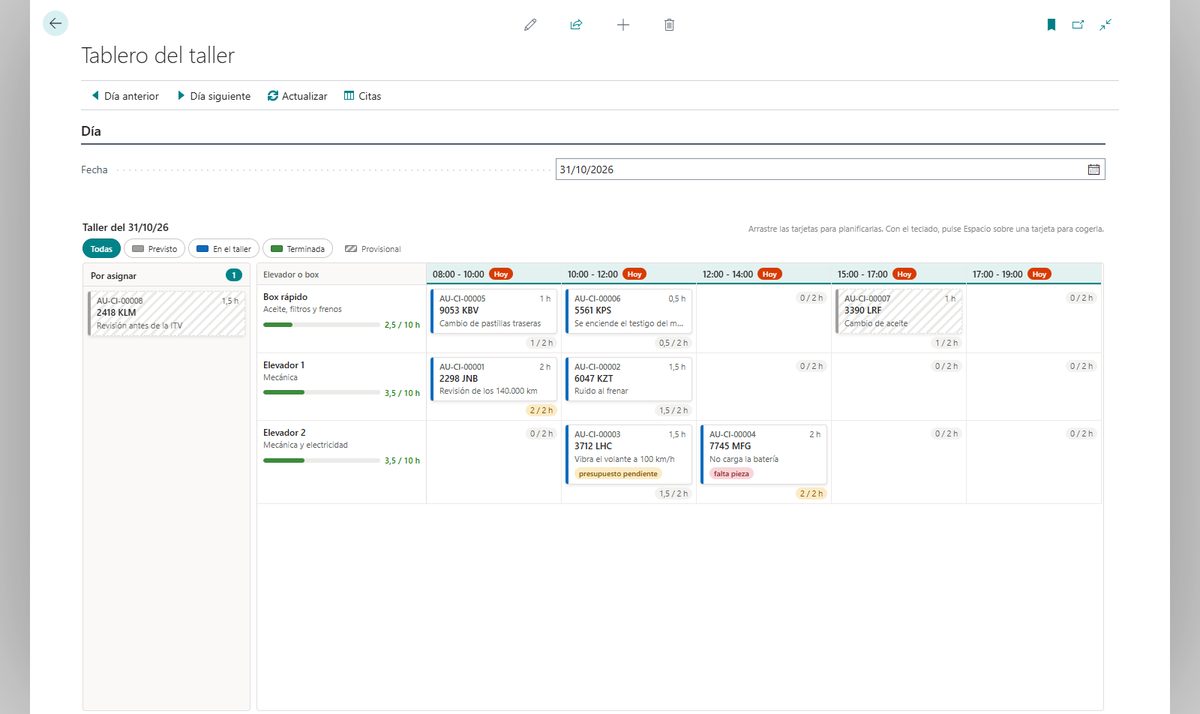Open the calendar date picker icon

pyautogui.click(x=1094, y=170)
